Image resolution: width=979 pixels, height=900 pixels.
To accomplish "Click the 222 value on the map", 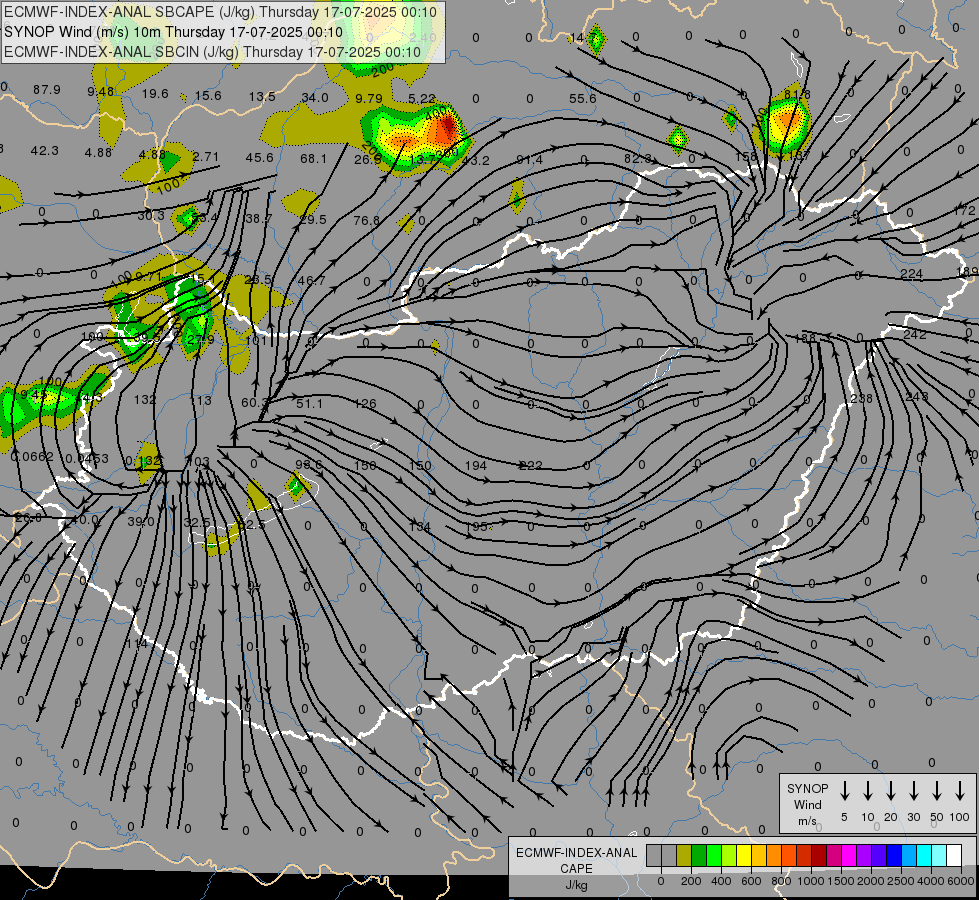I will coord(531,465).
